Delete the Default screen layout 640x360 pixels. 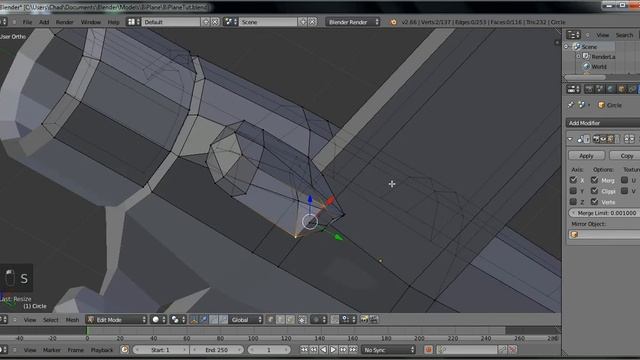[x=215, y=22]
